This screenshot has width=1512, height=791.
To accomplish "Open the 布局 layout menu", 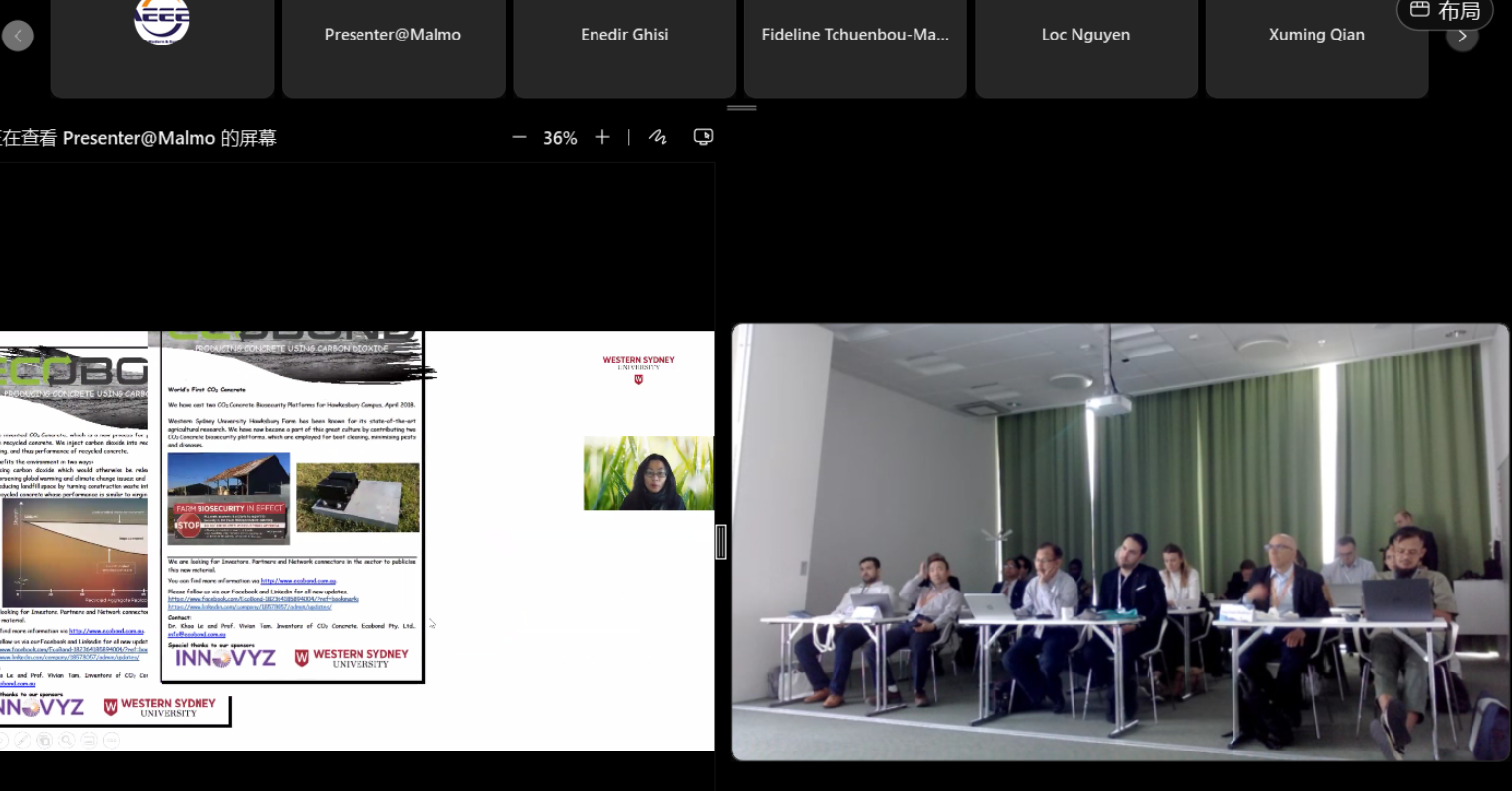I will [x=1446, y=12].
